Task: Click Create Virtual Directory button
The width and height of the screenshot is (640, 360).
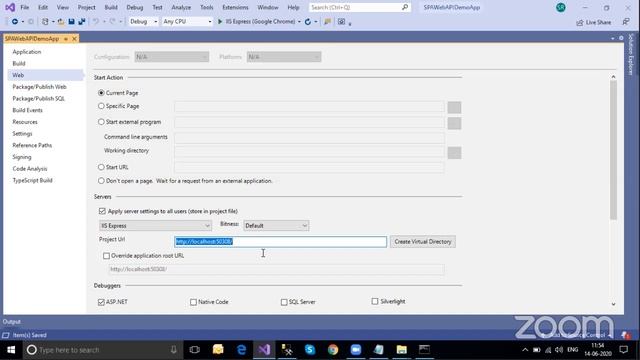Action: point(423,242)
